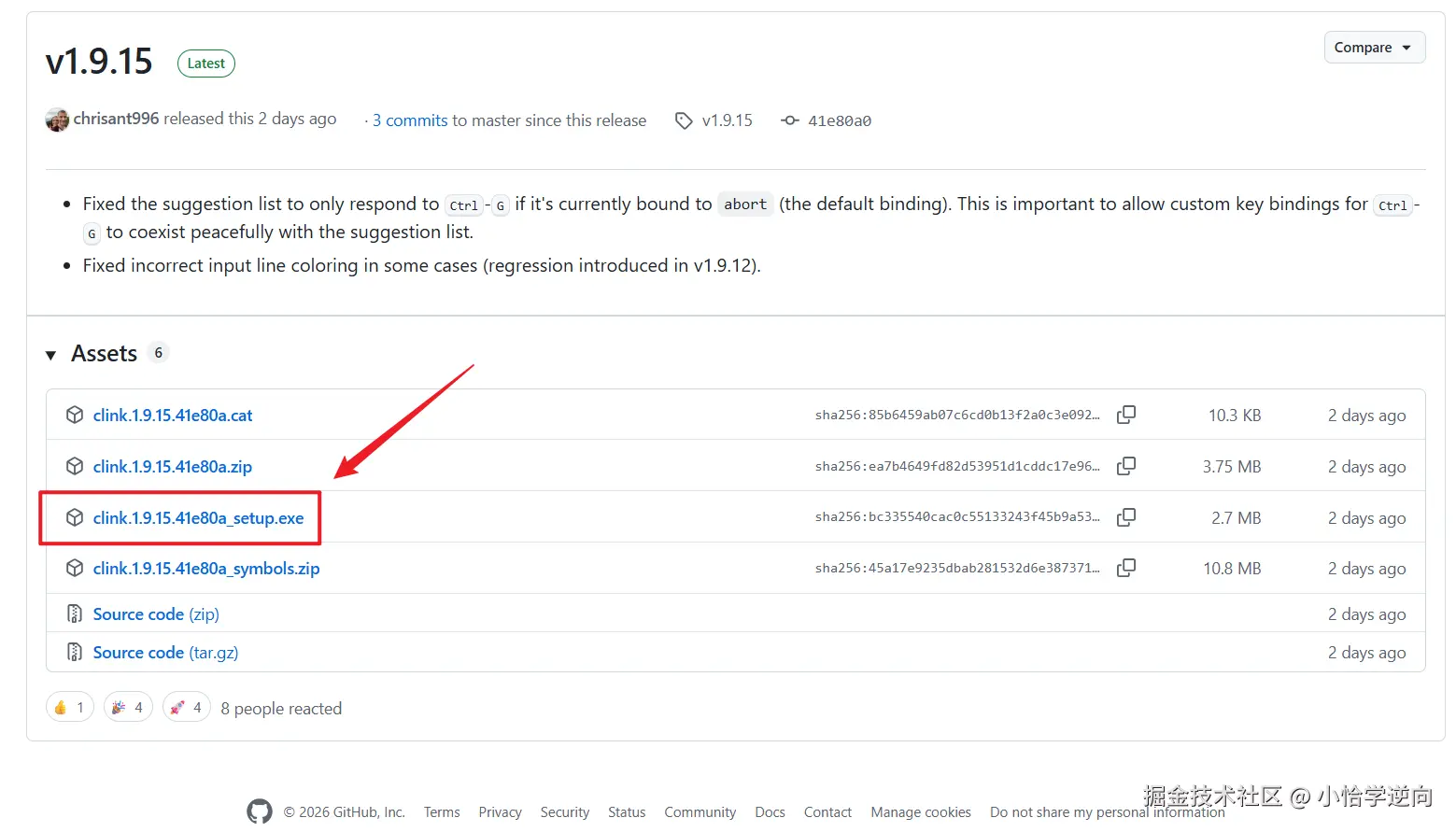Viewport: 1456px width, 832px height.
Task: Toggle the thumbs up reaction
Action: [70, 708]
